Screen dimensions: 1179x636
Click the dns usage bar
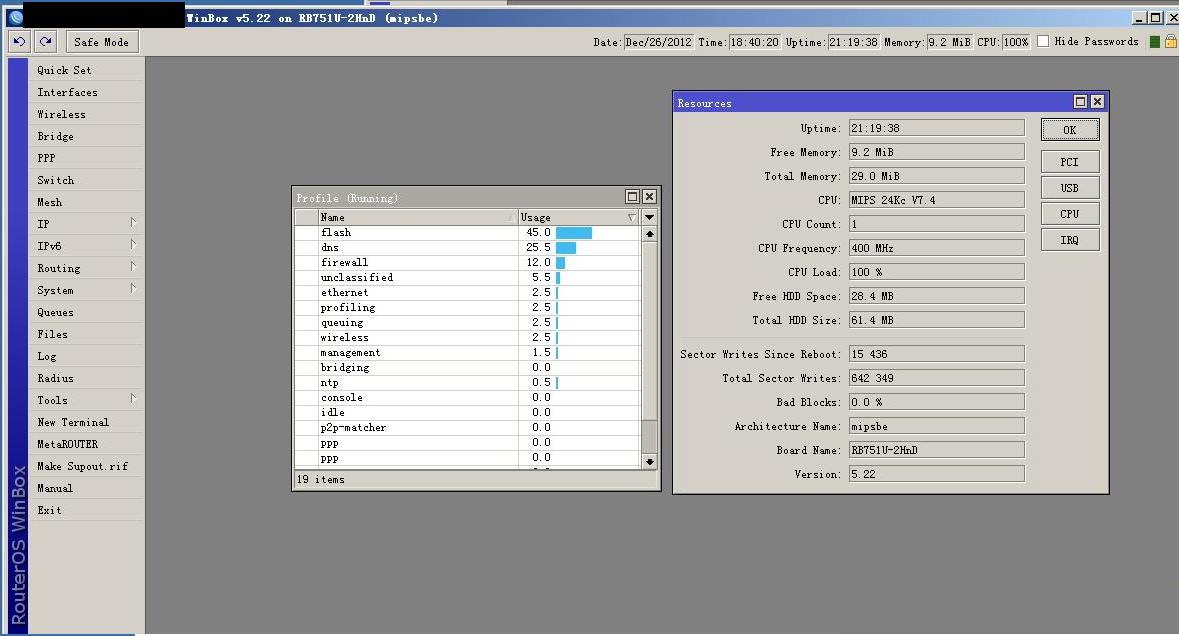pos(566,247)
